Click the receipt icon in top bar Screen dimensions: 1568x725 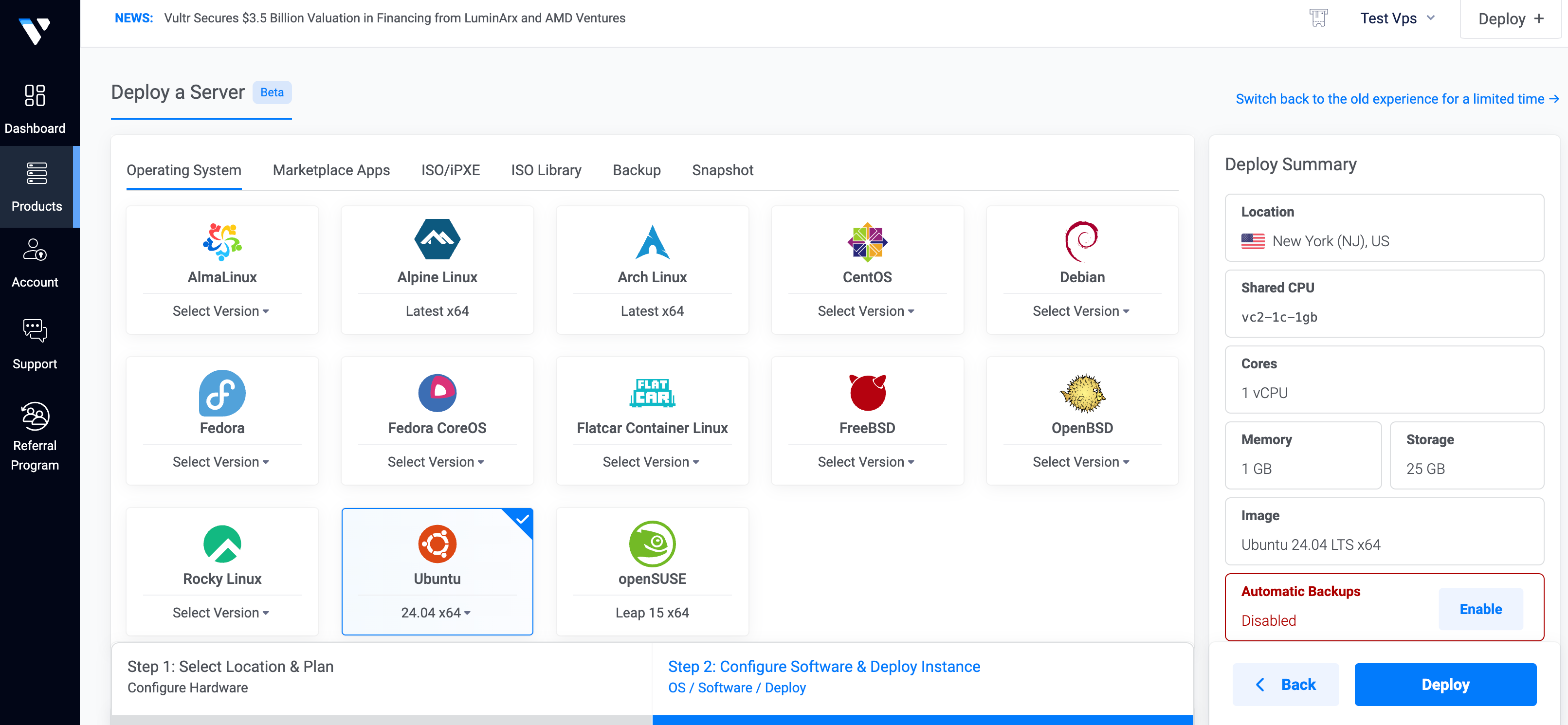coord(1318,18)
